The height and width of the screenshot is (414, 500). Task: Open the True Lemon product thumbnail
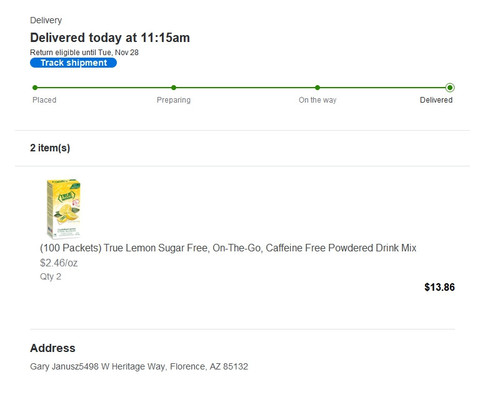point(63,209)
